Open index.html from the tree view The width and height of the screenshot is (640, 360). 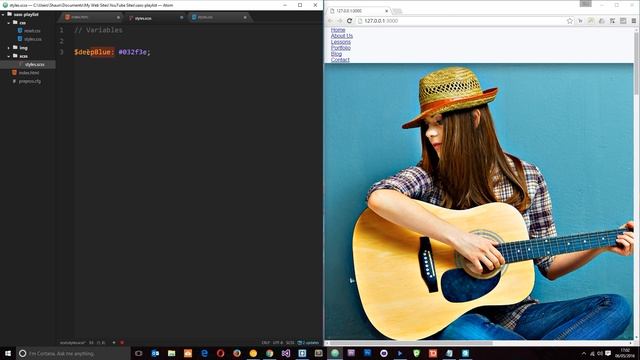pyautogui.click(x=29, y=73)
